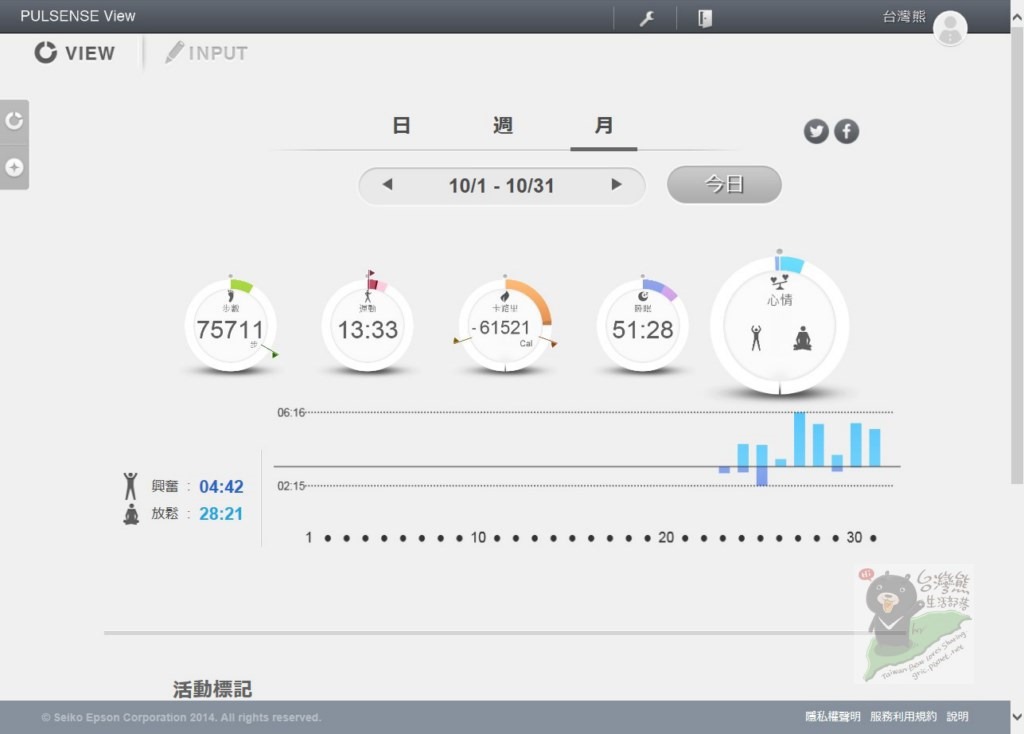The width and height of the screenshot is (1024, 734).
Task: Open the 說明 help link
Action: [x=957, y=716]
